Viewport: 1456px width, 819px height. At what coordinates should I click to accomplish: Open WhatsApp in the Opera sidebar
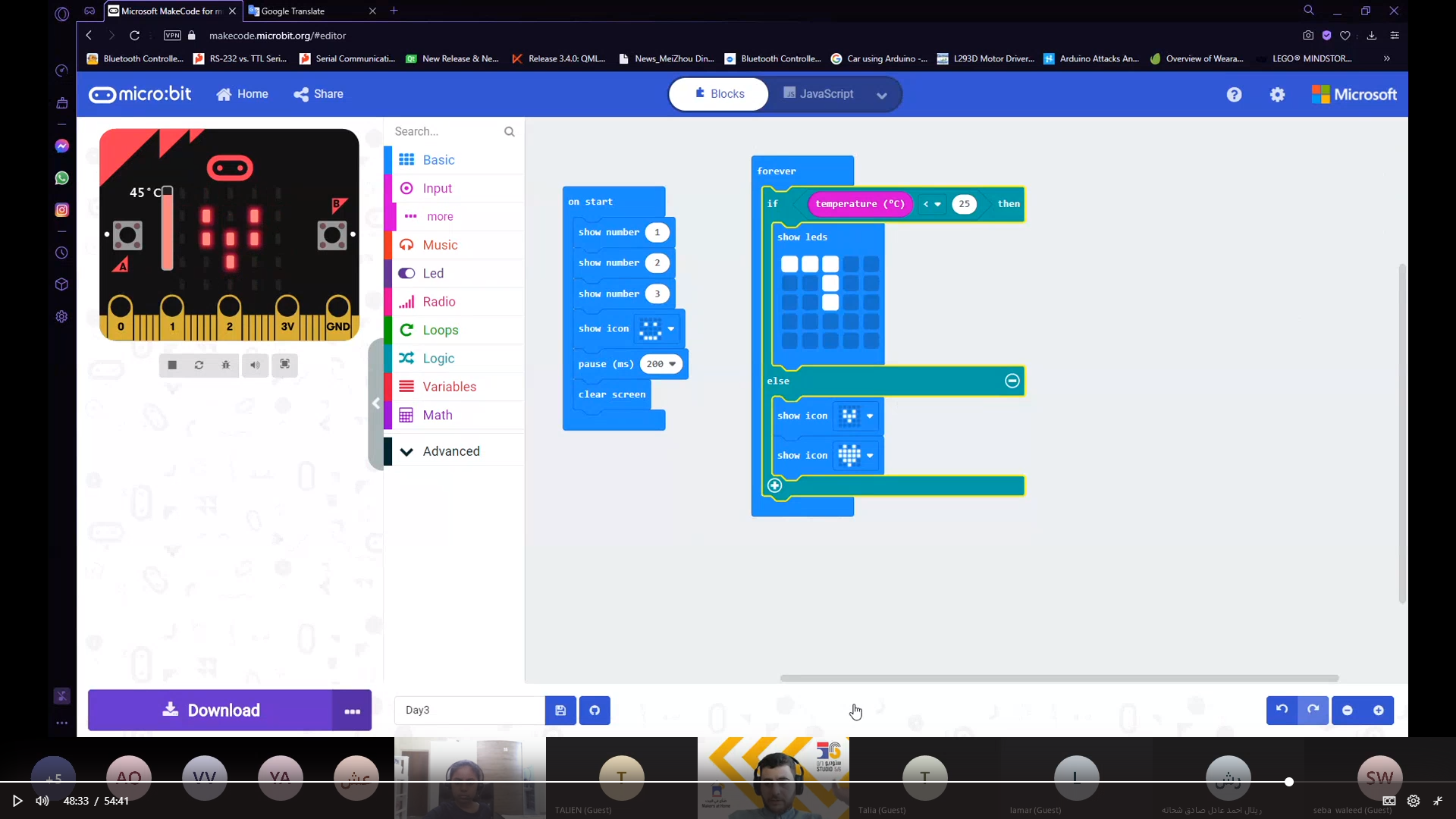62,178
